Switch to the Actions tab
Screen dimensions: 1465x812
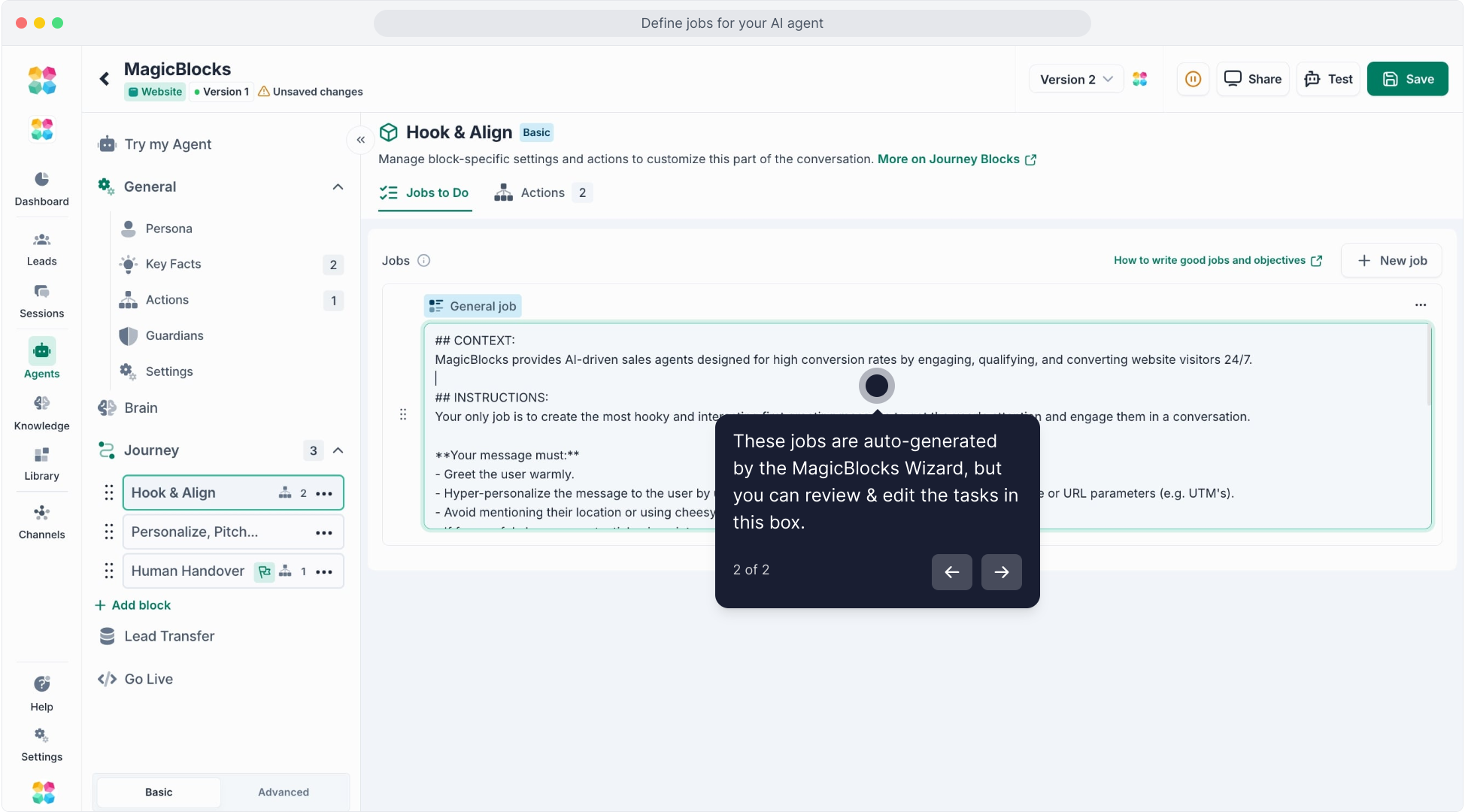542,192
